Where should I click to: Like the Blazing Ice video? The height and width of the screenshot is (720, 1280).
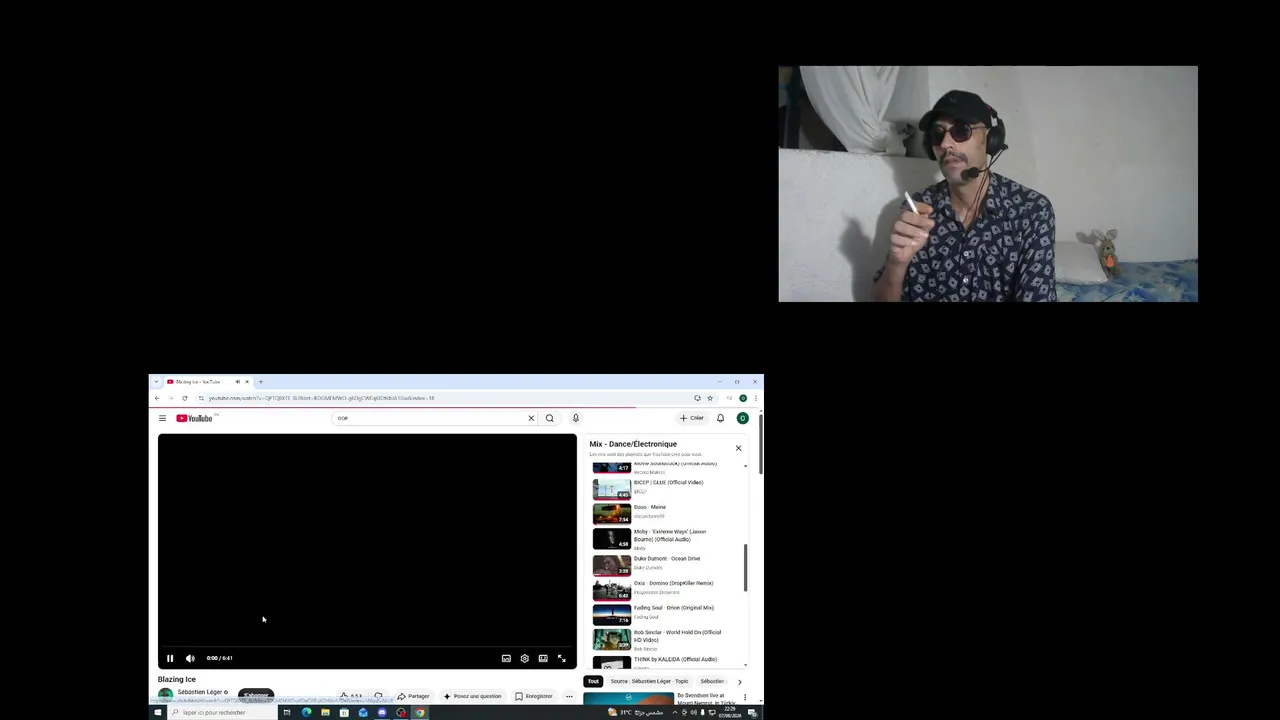[x=350, y=696]
